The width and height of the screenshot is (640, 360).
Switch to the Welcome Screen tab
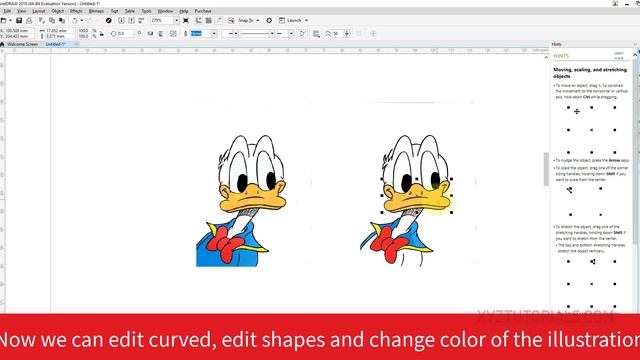coord(22,44)
